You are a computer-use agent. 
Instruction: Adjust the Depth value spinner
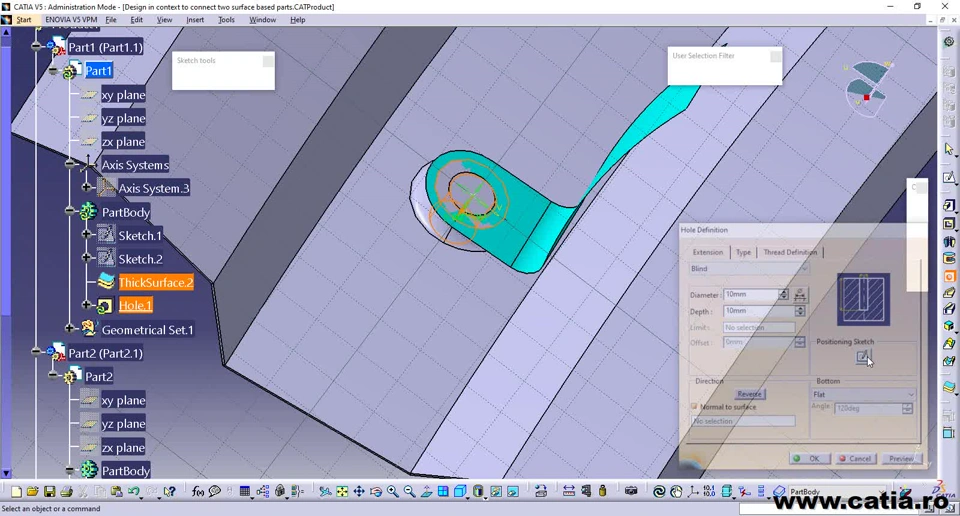click(x=800, y=311)
